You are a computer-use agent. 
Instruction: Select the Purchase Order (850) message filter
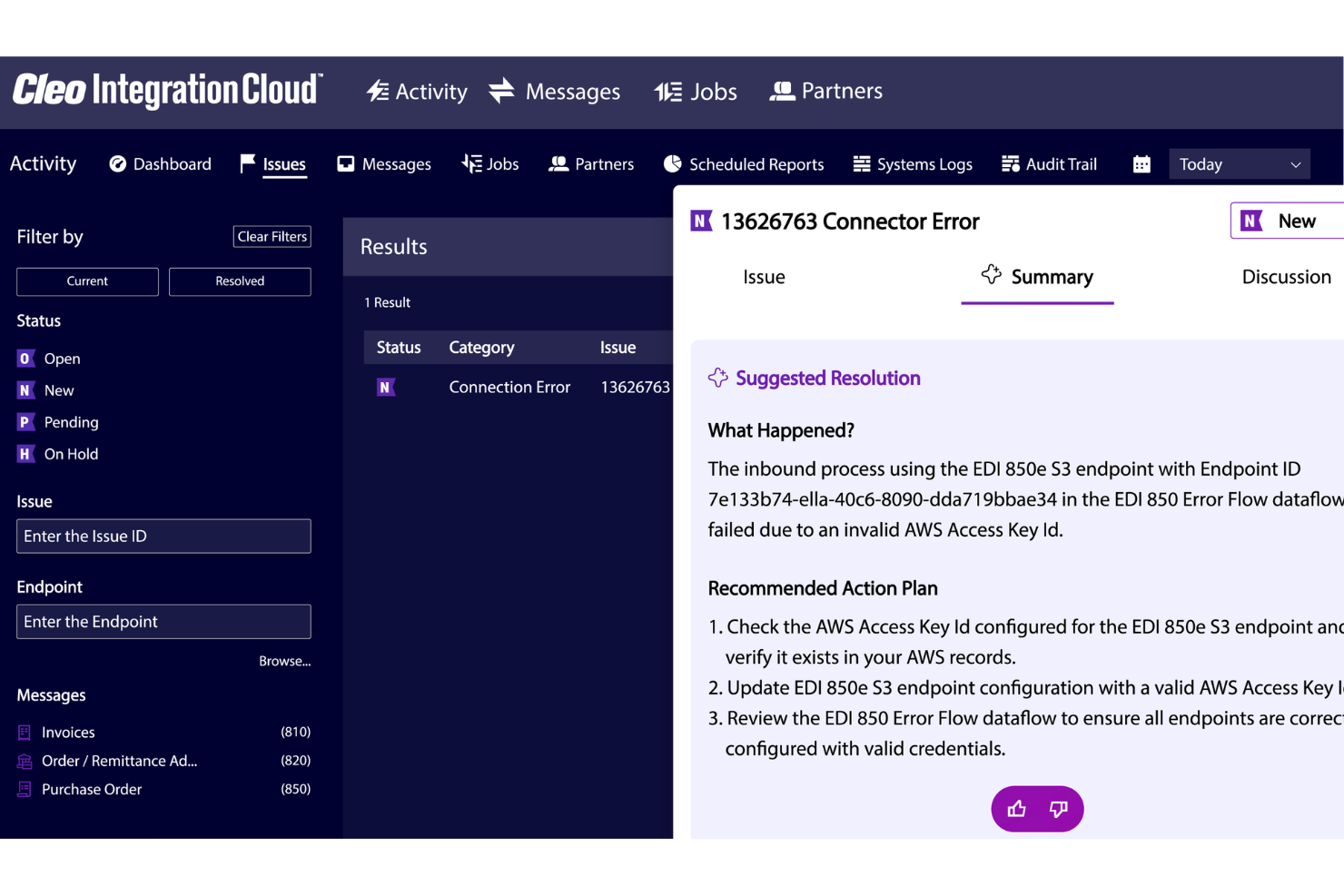[x=91, y=789]
